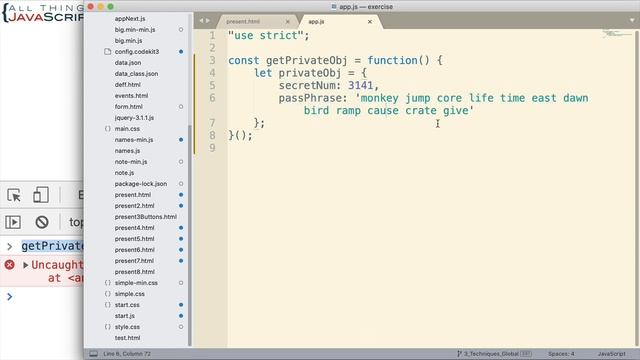This screenshot has width=640, height=360.
Task: Click the braces icon beside style.css
Action: (107, 327)
